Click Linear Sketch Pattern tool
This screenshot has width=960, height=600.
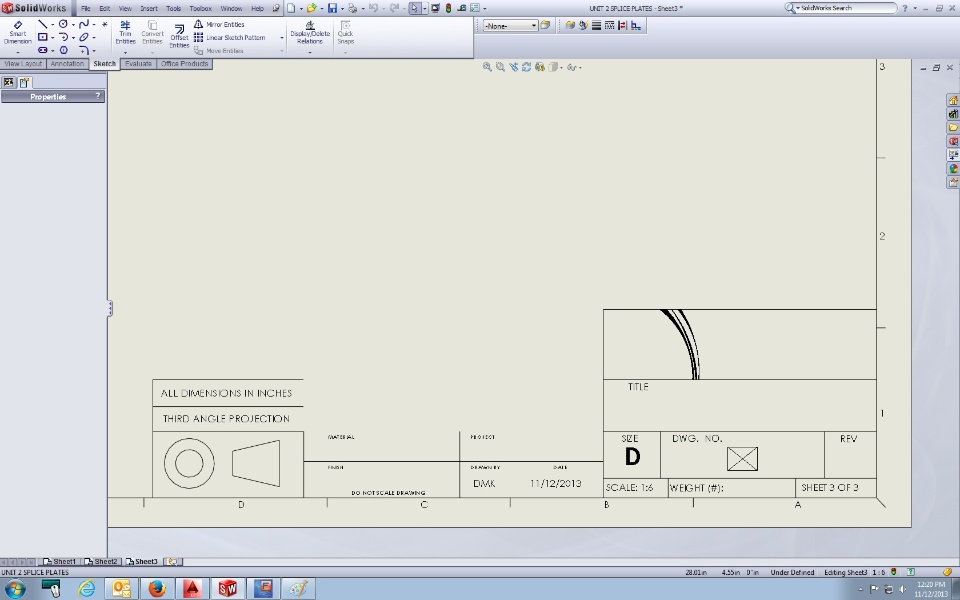230,37
